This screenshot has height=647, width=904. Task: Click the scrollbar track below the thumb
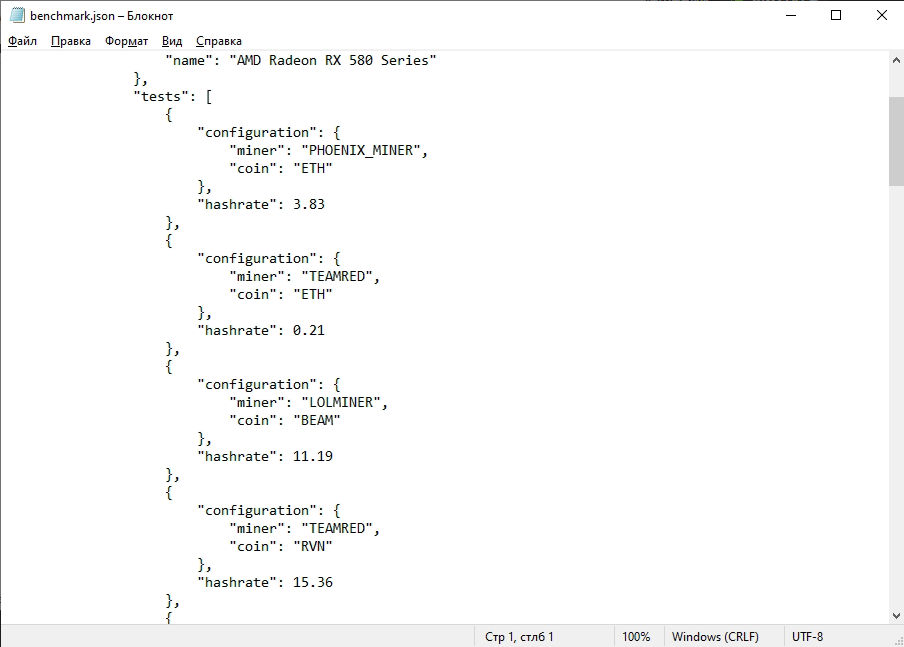[x=895, y=400]
